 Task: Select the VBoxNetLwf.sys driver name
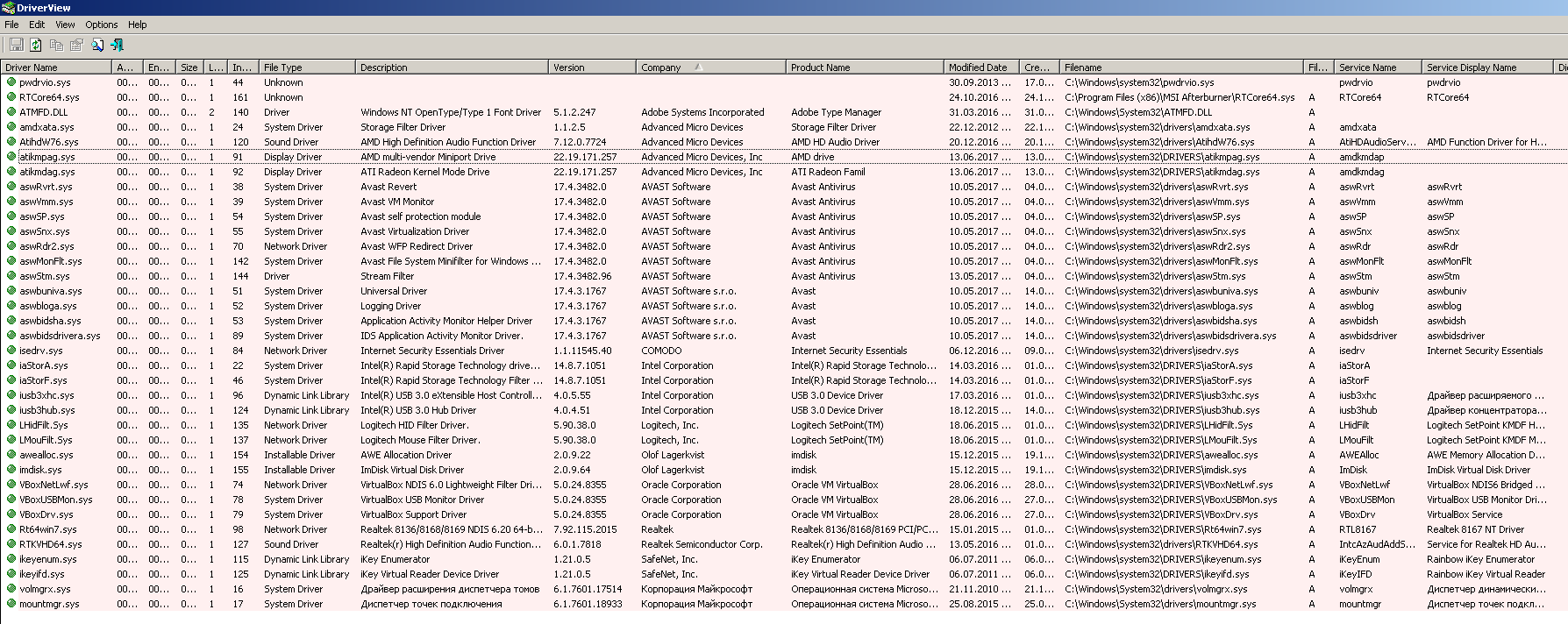point(53,485)
